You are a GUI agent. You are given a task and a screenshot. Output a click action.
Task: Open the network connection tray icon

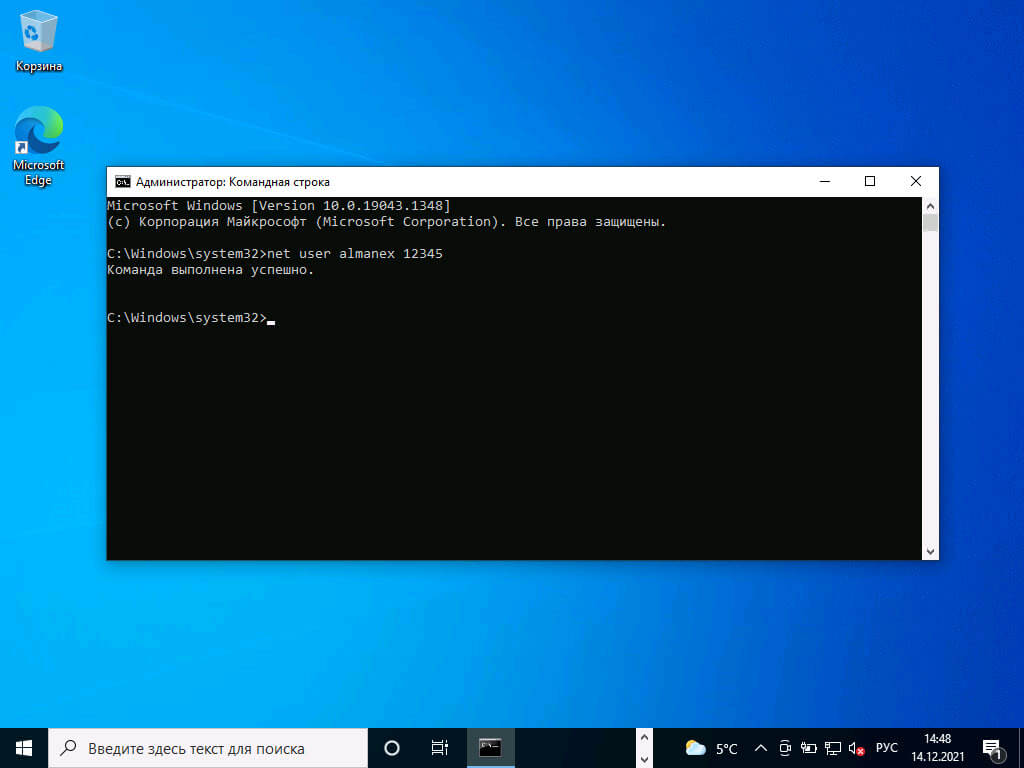(x=833, y=748)
